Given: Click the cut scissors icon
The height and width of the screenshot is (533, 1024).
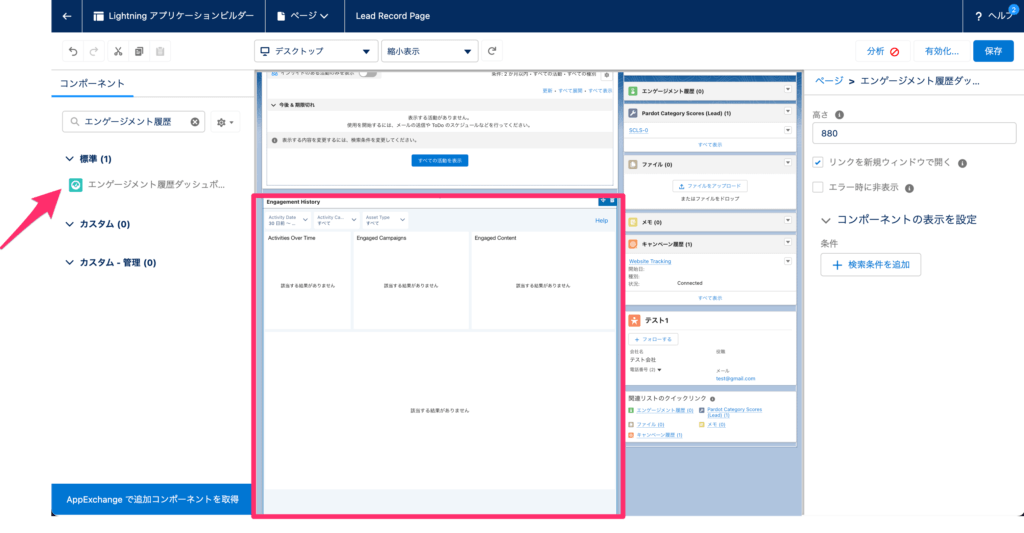Looking at the screenshot, I should pyautogui.click(x=117, y=51).
